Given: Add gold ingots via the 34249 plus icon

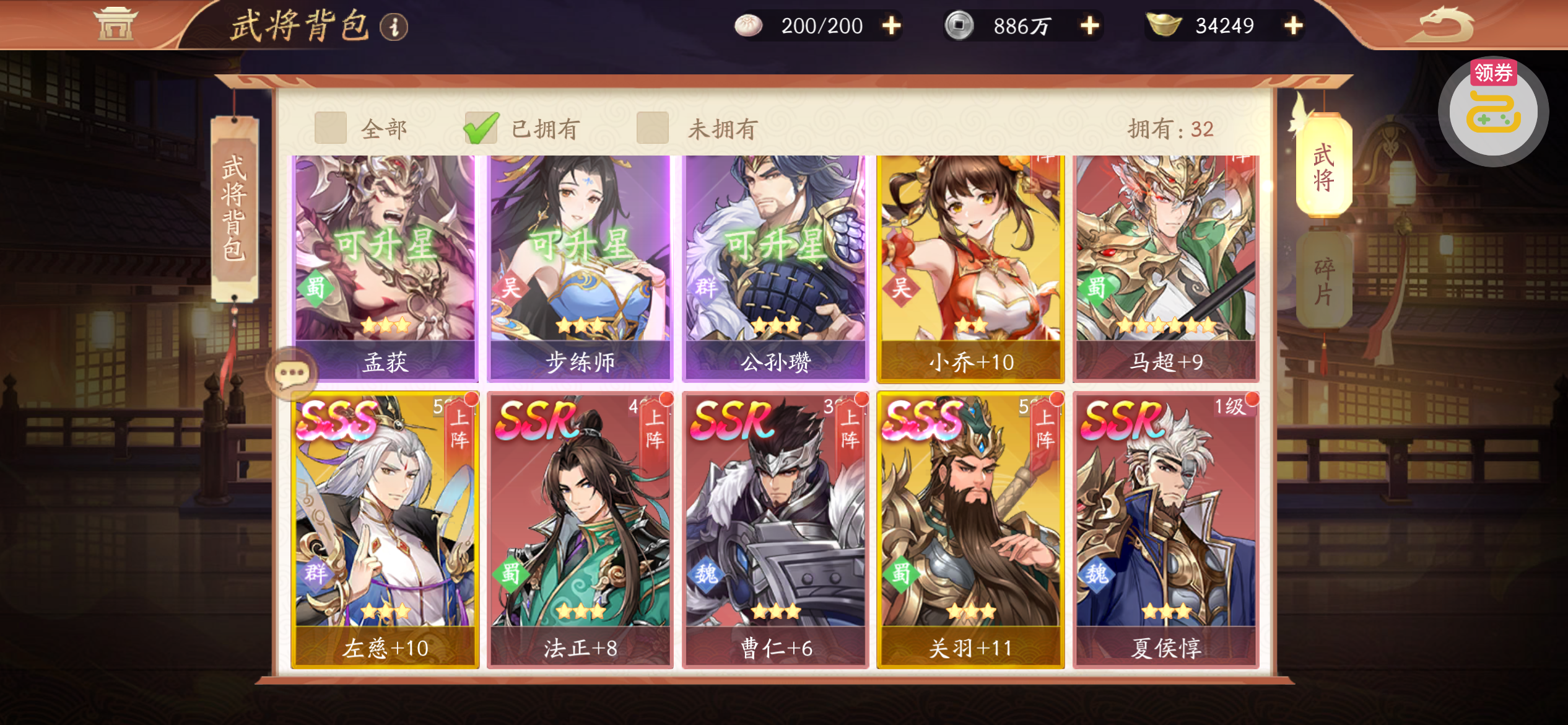Looking at the screenshot, I should point(1293,26).
